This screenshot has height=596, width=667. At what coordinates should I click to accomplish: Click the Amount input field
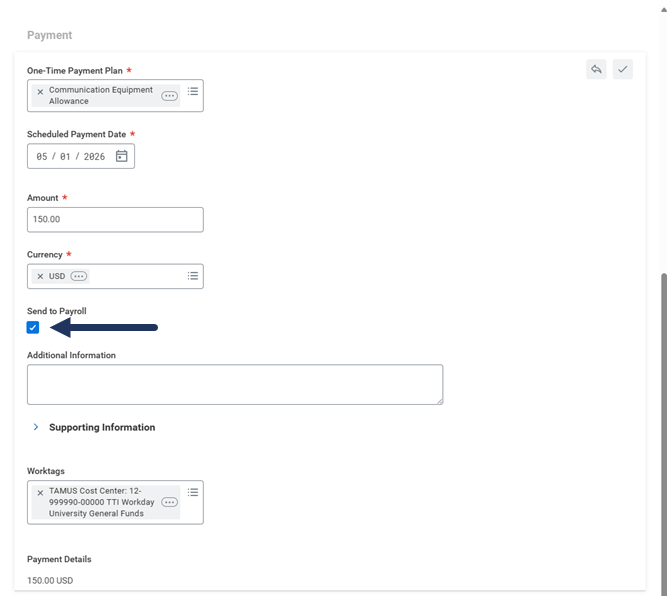115,220
